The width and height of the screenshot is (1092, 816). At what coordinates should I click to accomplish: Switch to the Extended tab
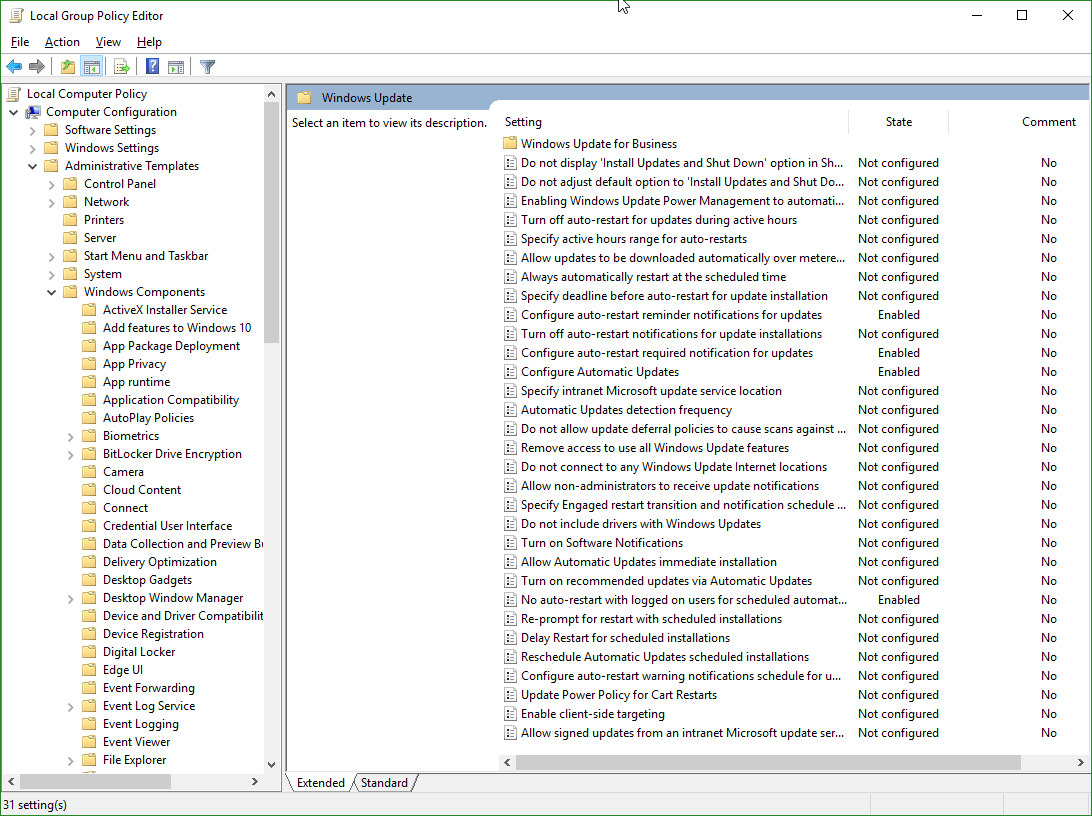[x=320, y=783]
